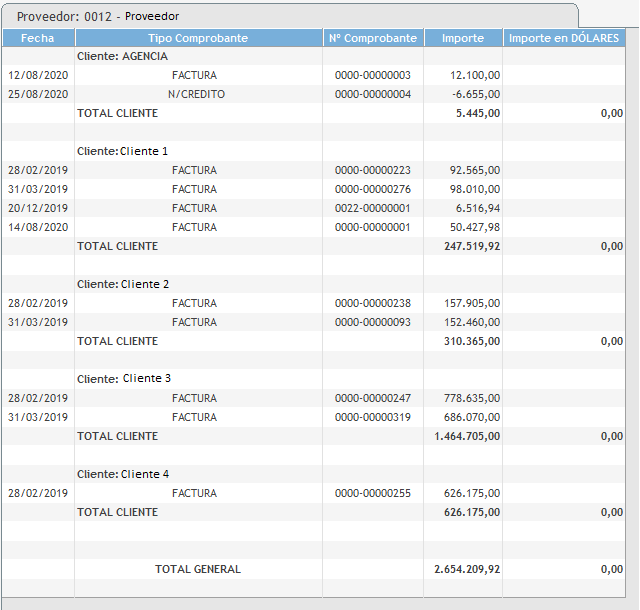Open Cliente 4 invoice 0000-00000255
640x610 pixels.
pyautogui.click(x=372, y=494)
